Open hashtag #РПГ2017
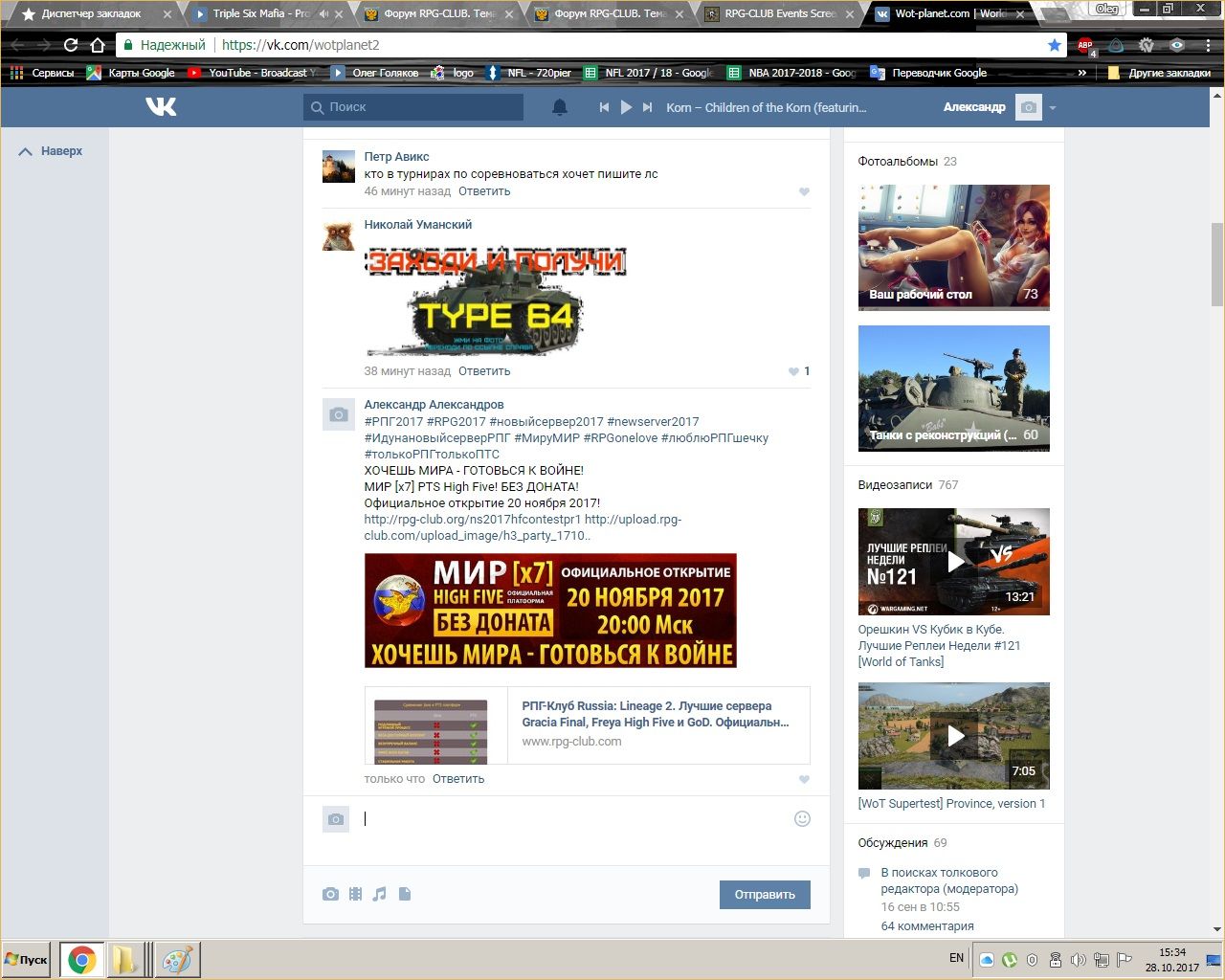Screen dimensions: 1225x980 [393, 422]
